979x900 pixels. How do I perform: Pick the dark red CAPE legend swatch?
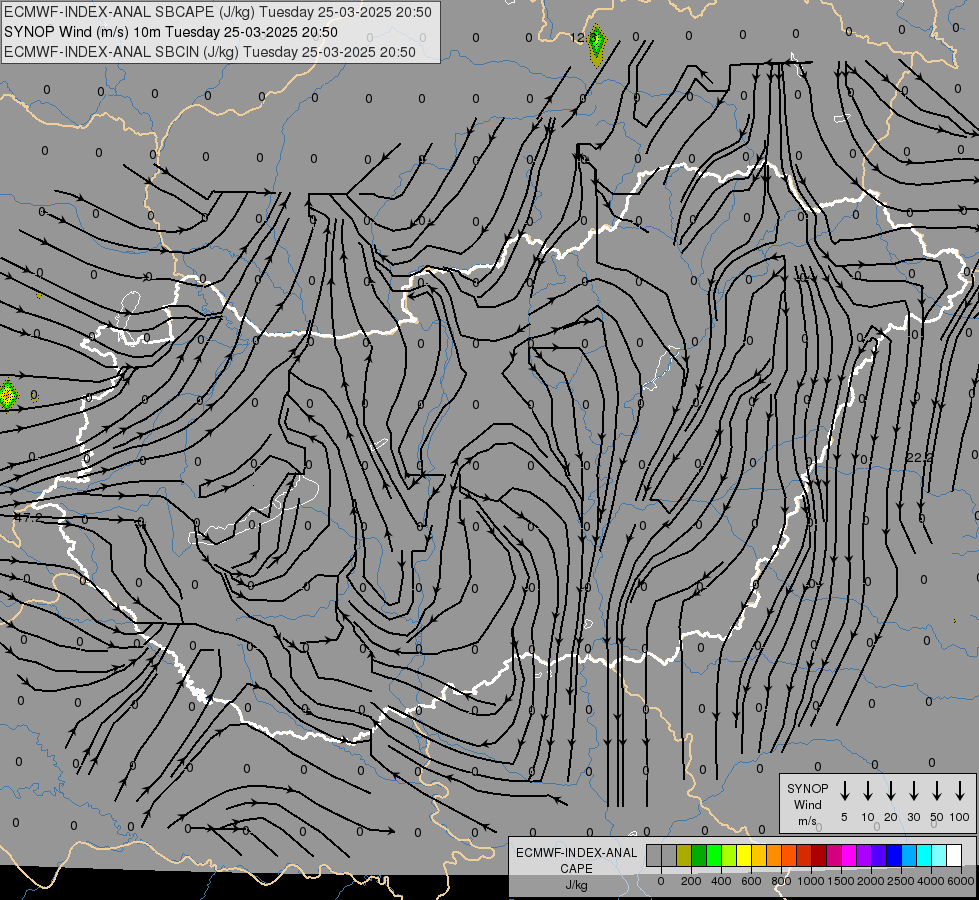[x=819, y=855]
